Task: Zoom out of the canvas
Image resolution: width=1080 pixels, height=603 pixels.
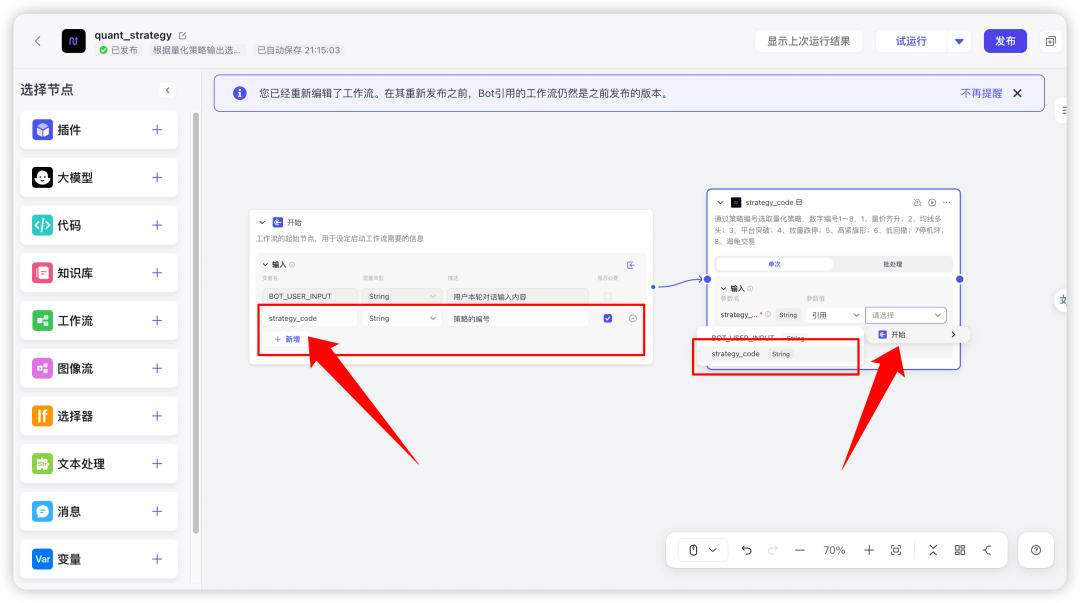Action: 800,550
